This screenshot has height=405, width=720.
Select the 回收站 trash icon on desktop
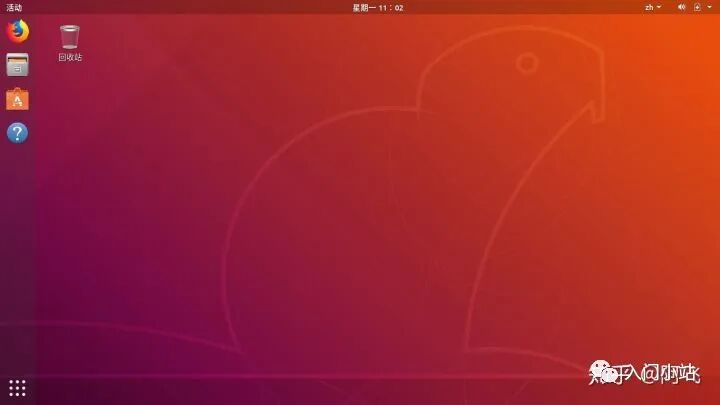[x=70, y=43]
